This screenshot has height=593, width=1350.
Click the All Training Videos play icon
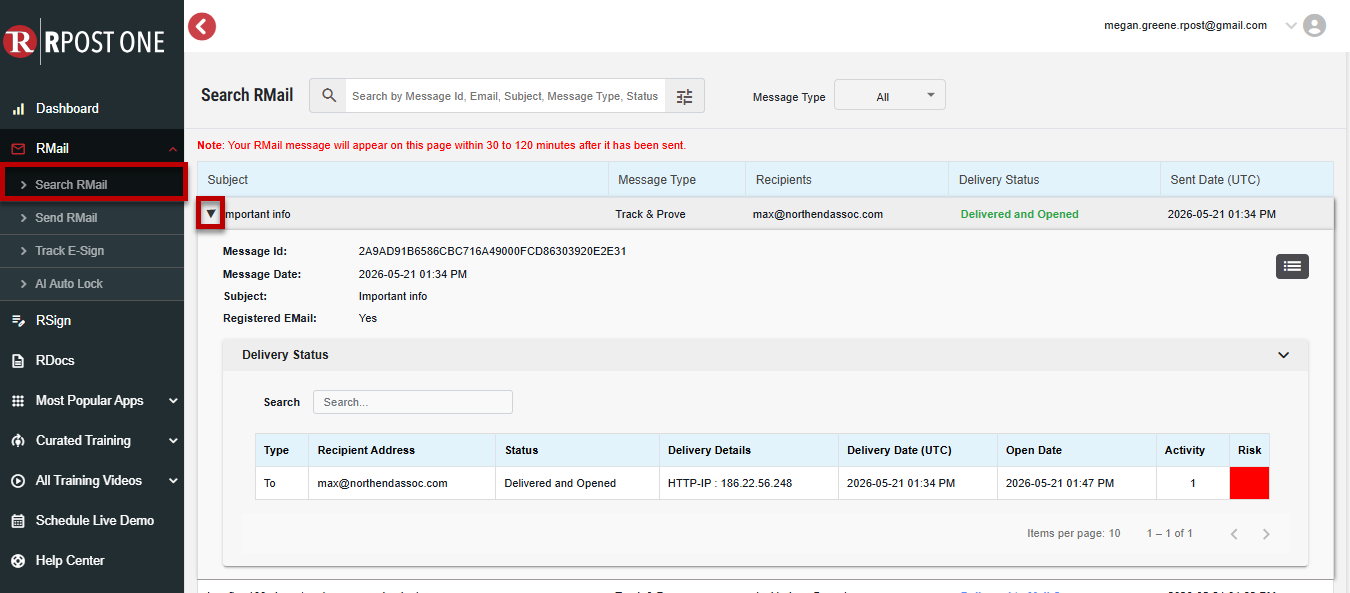pyautogui.click(x=18, y=481)
